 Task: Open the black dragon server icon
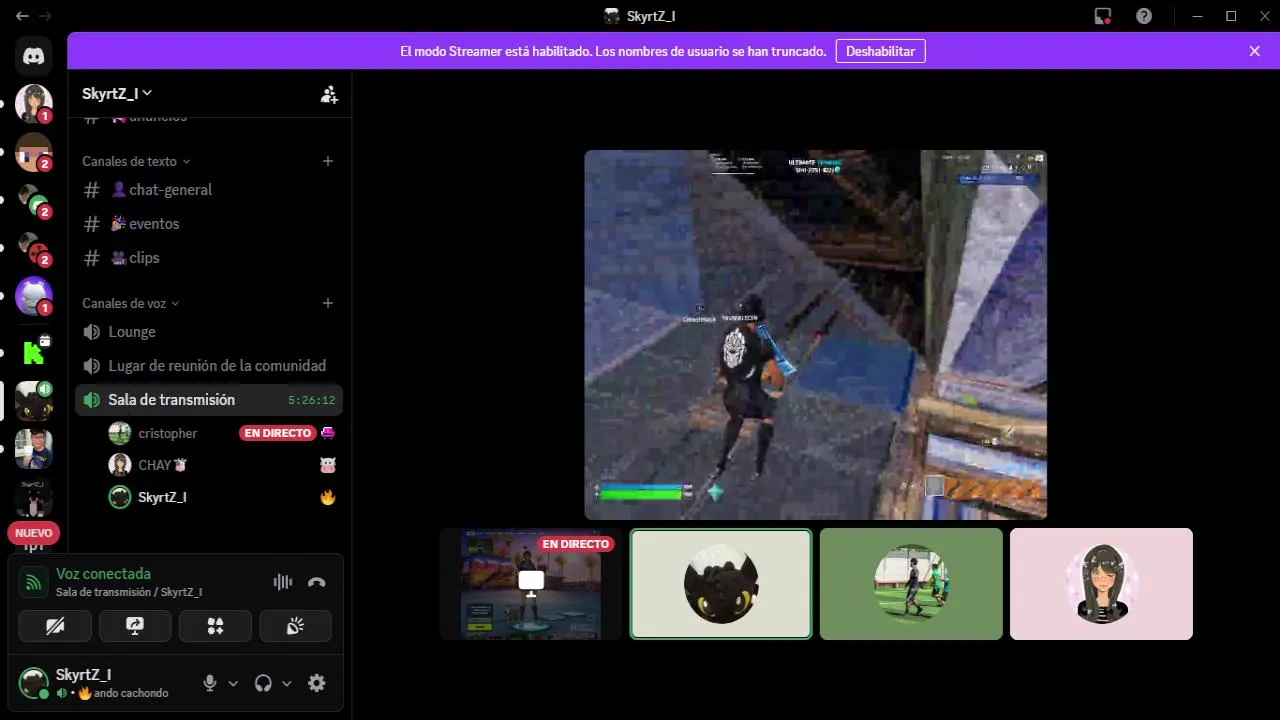[x=34, y=401]
